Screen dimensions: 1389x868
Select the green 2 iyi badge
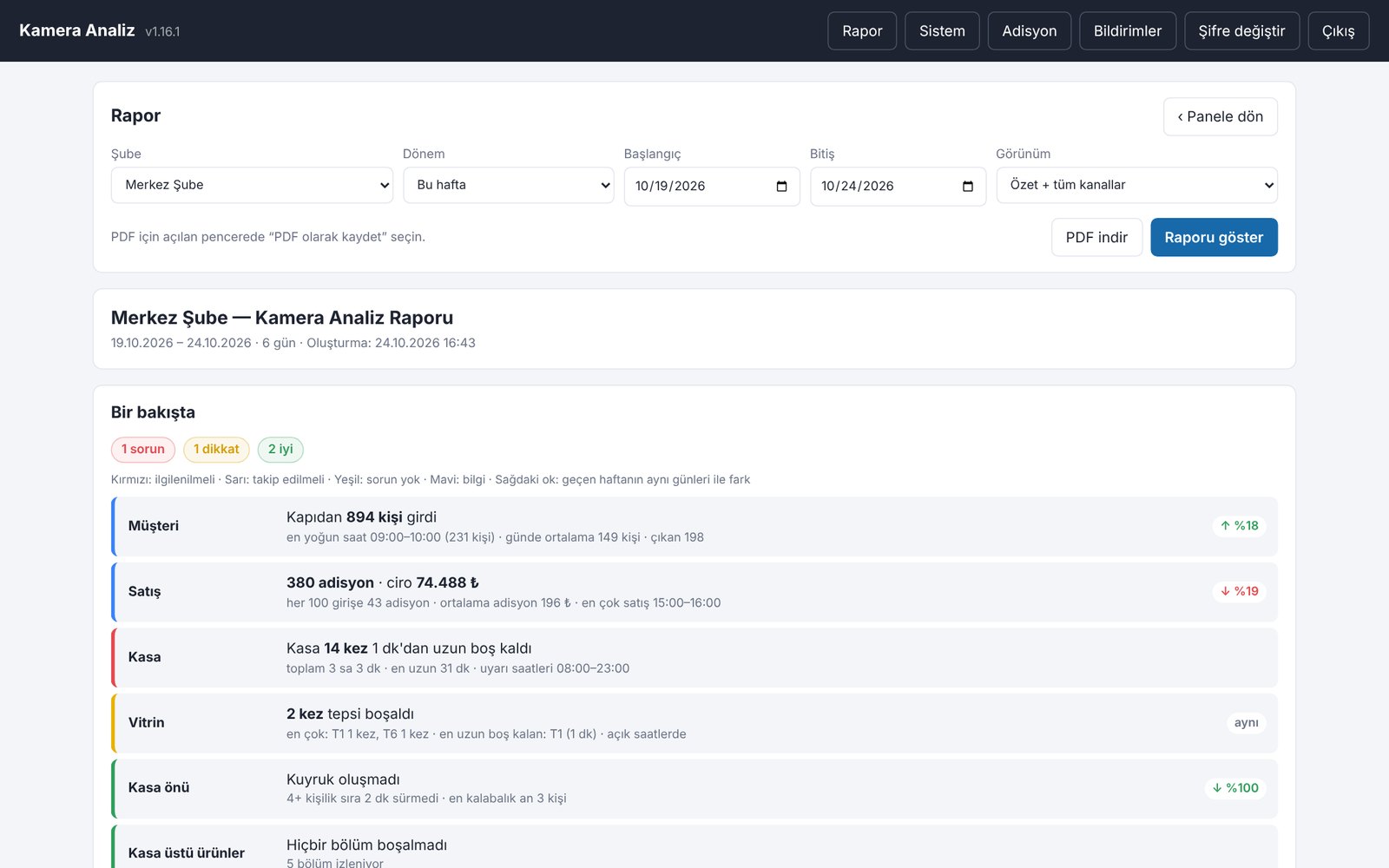(280, 450)
